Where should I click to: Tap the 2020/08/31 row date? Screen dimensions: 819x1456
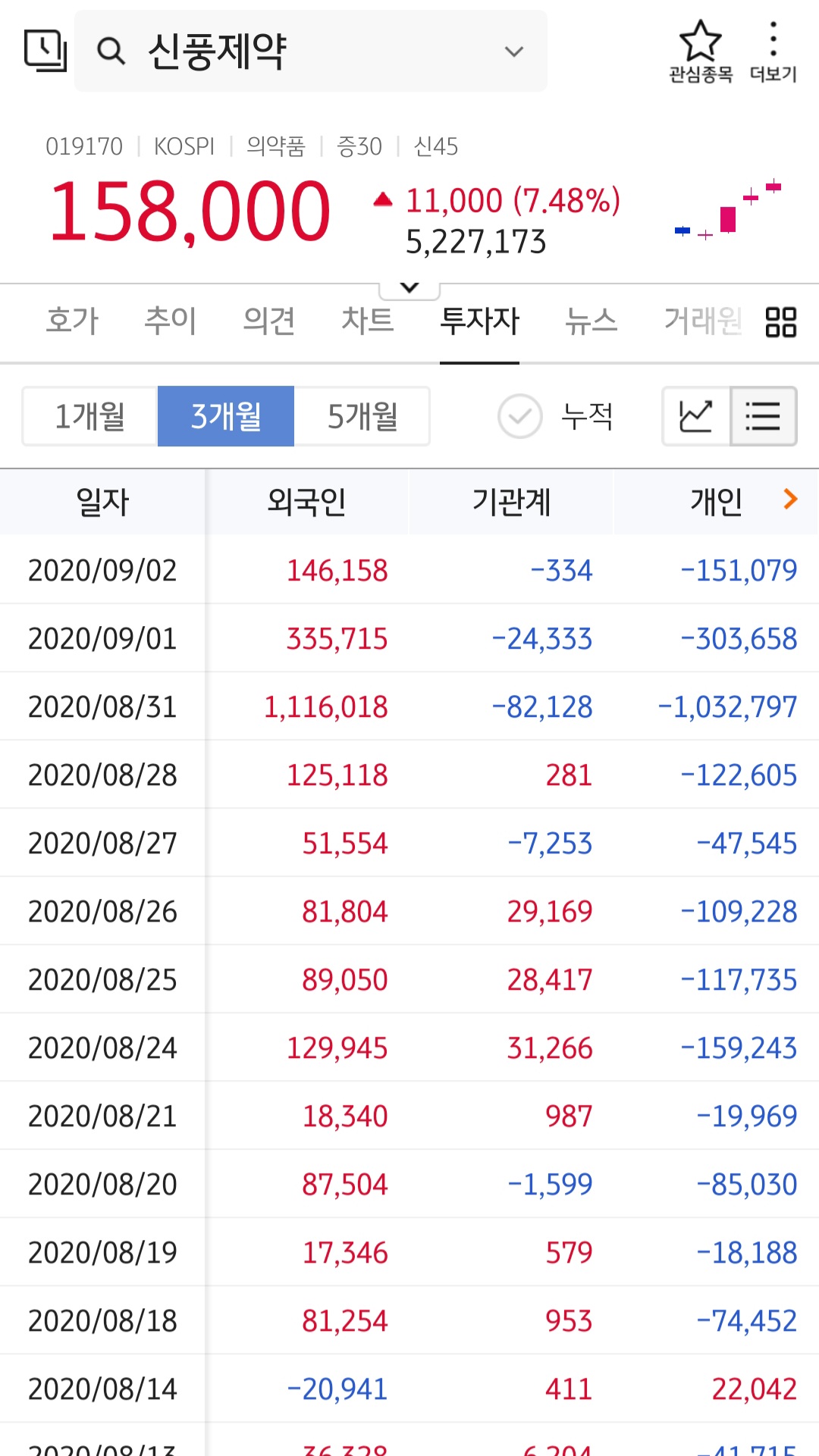click(102, 706)
